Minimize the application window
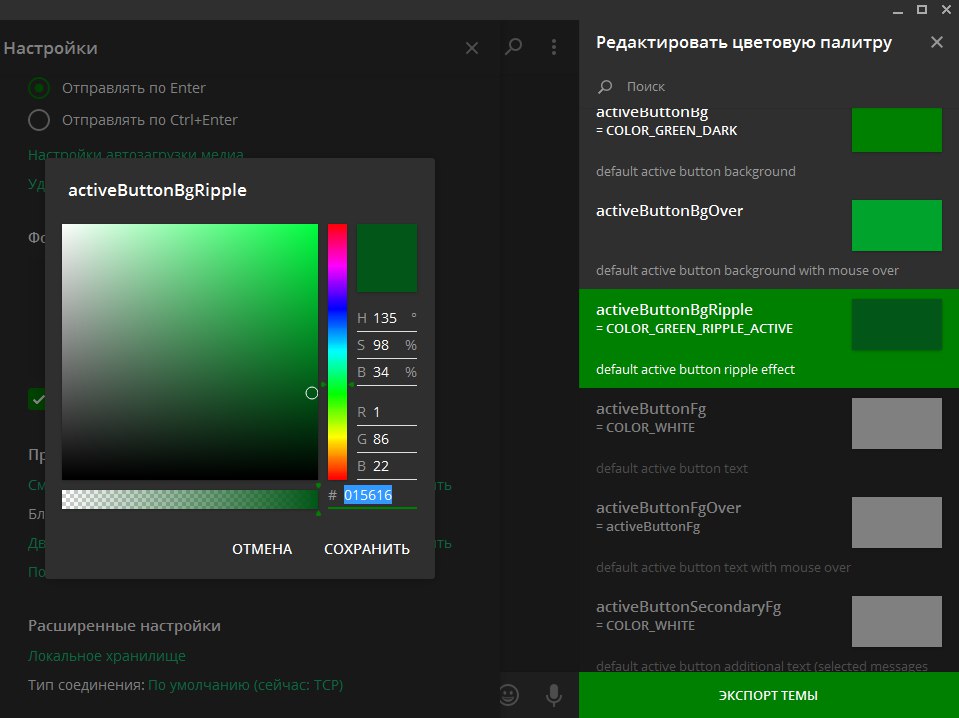The width and height of the screenshot is (959, 718). 898,10
